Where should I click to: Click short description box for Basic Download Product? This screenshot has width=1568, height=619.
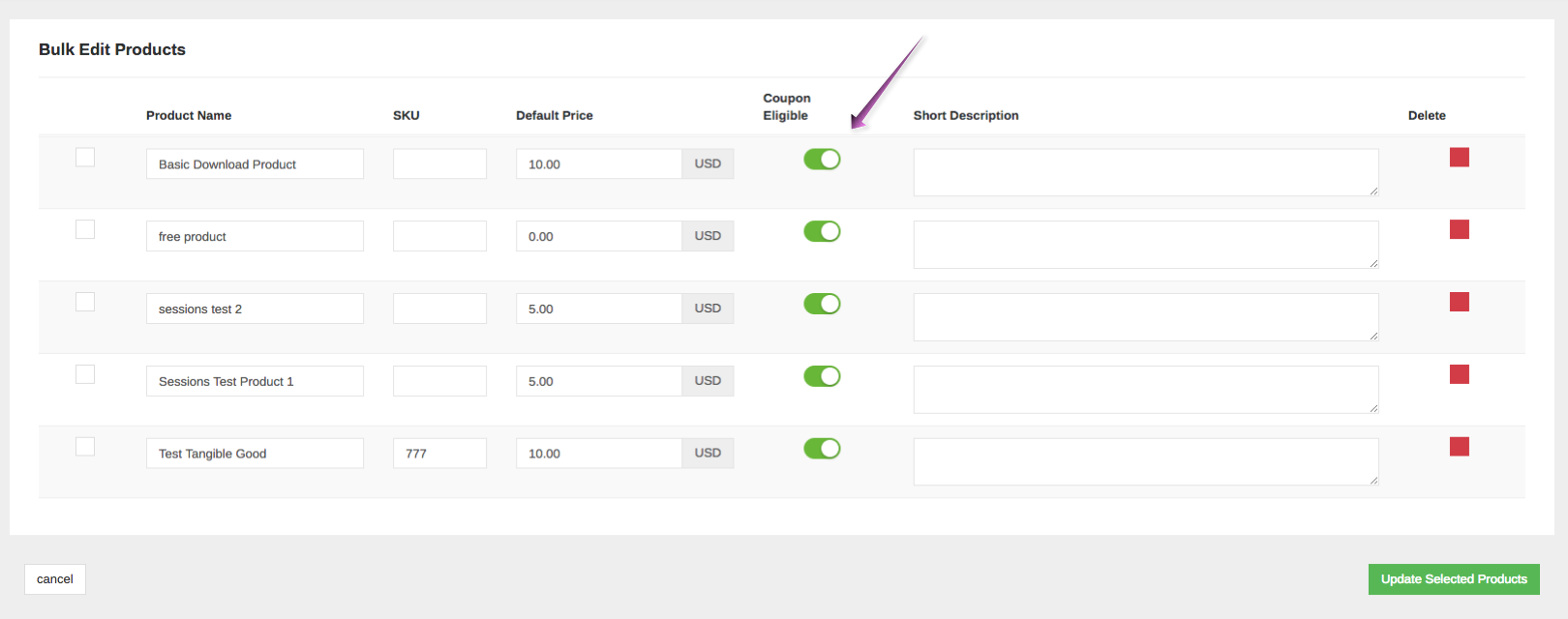(x=1146, y=172)
